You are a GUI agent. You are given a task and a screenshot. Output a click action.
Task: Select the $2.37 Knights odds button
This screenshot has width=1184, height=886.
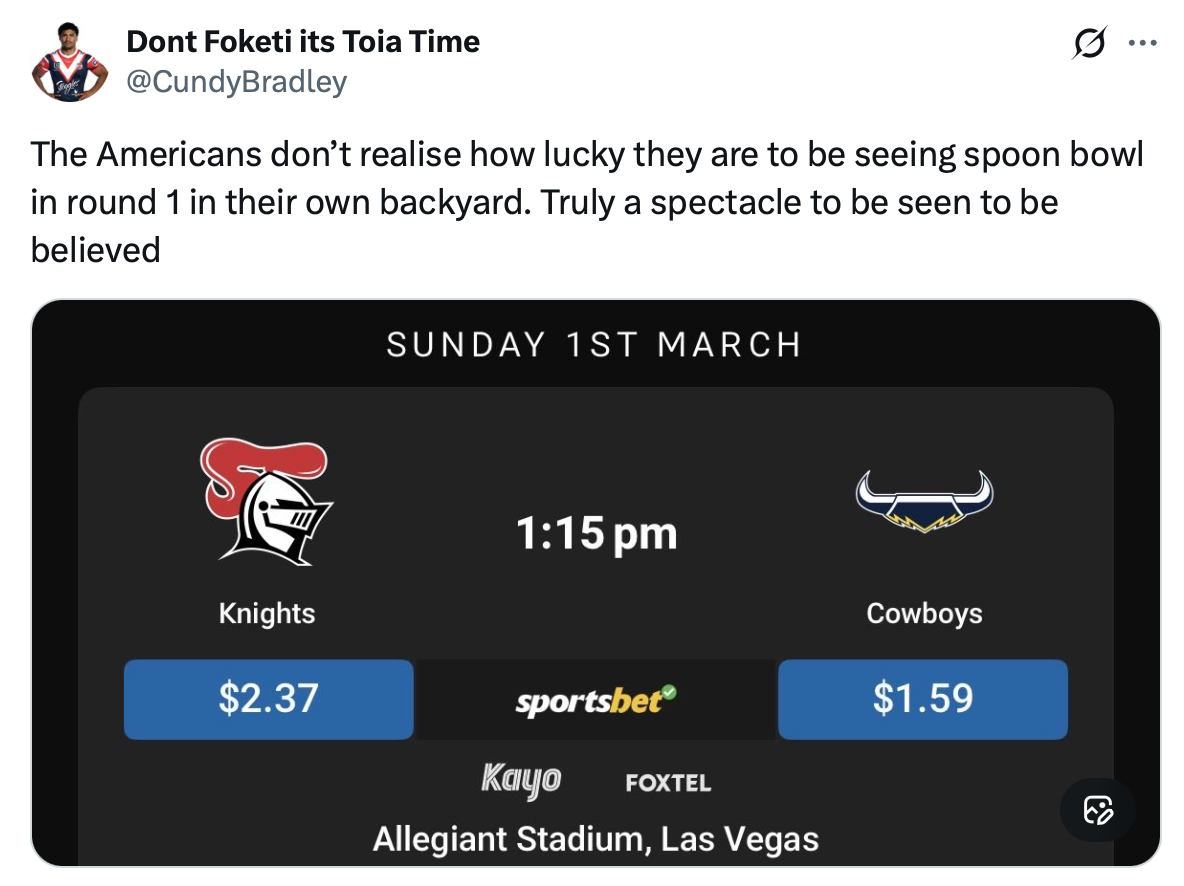(x=268, y=698)
